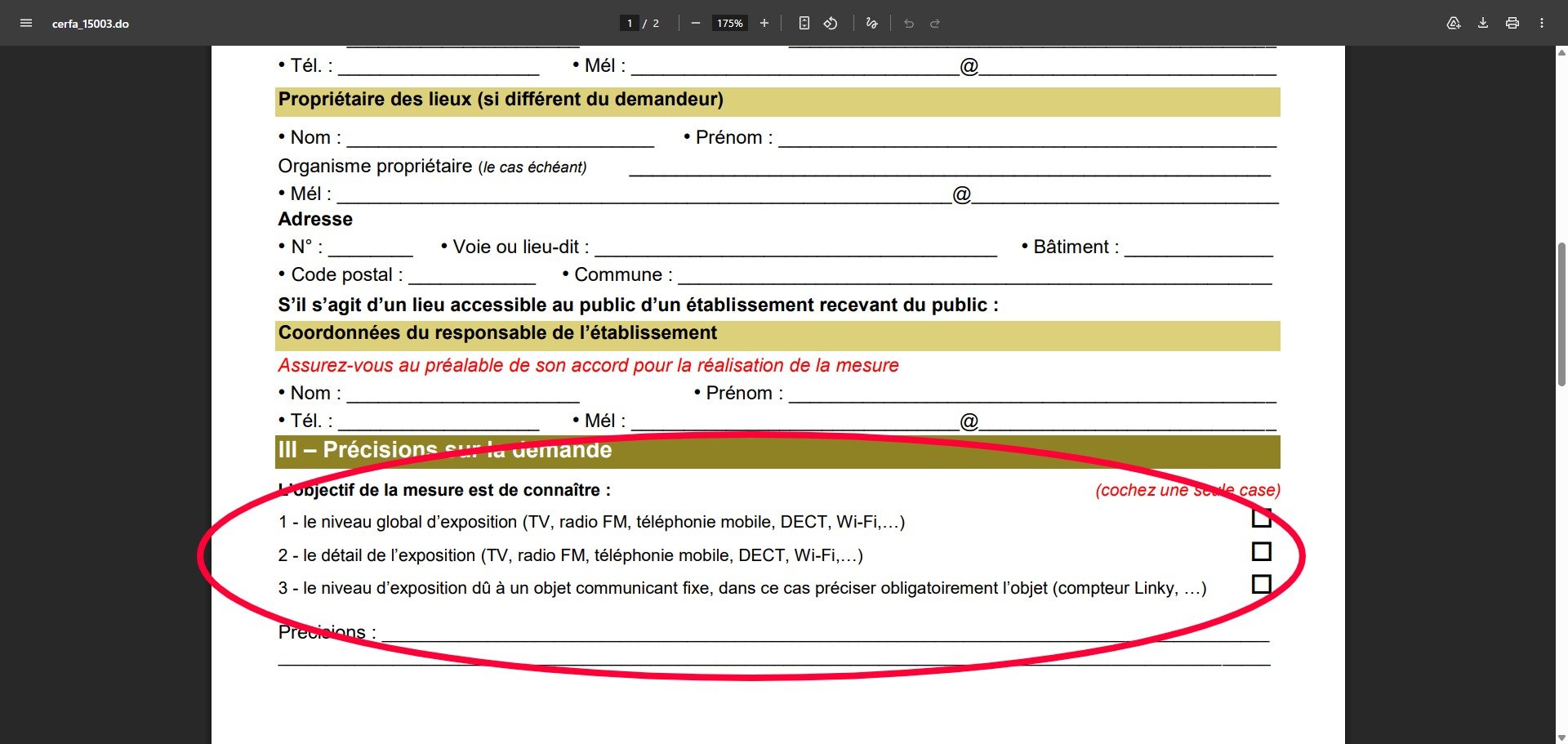
Task: Click the Prénom line under Coordonnées du responsable
Action: tap(1032, 394)
